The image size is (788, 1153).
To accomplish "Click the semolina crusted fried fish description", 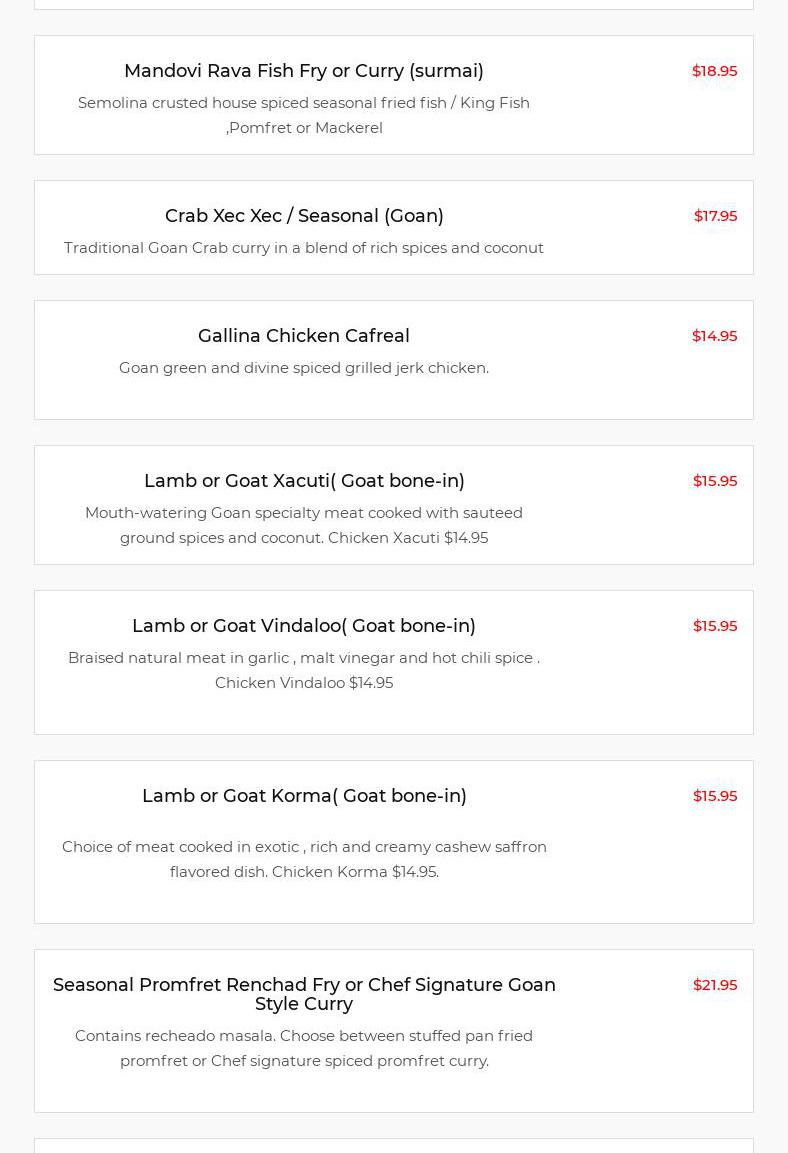I will click(303, 115).
